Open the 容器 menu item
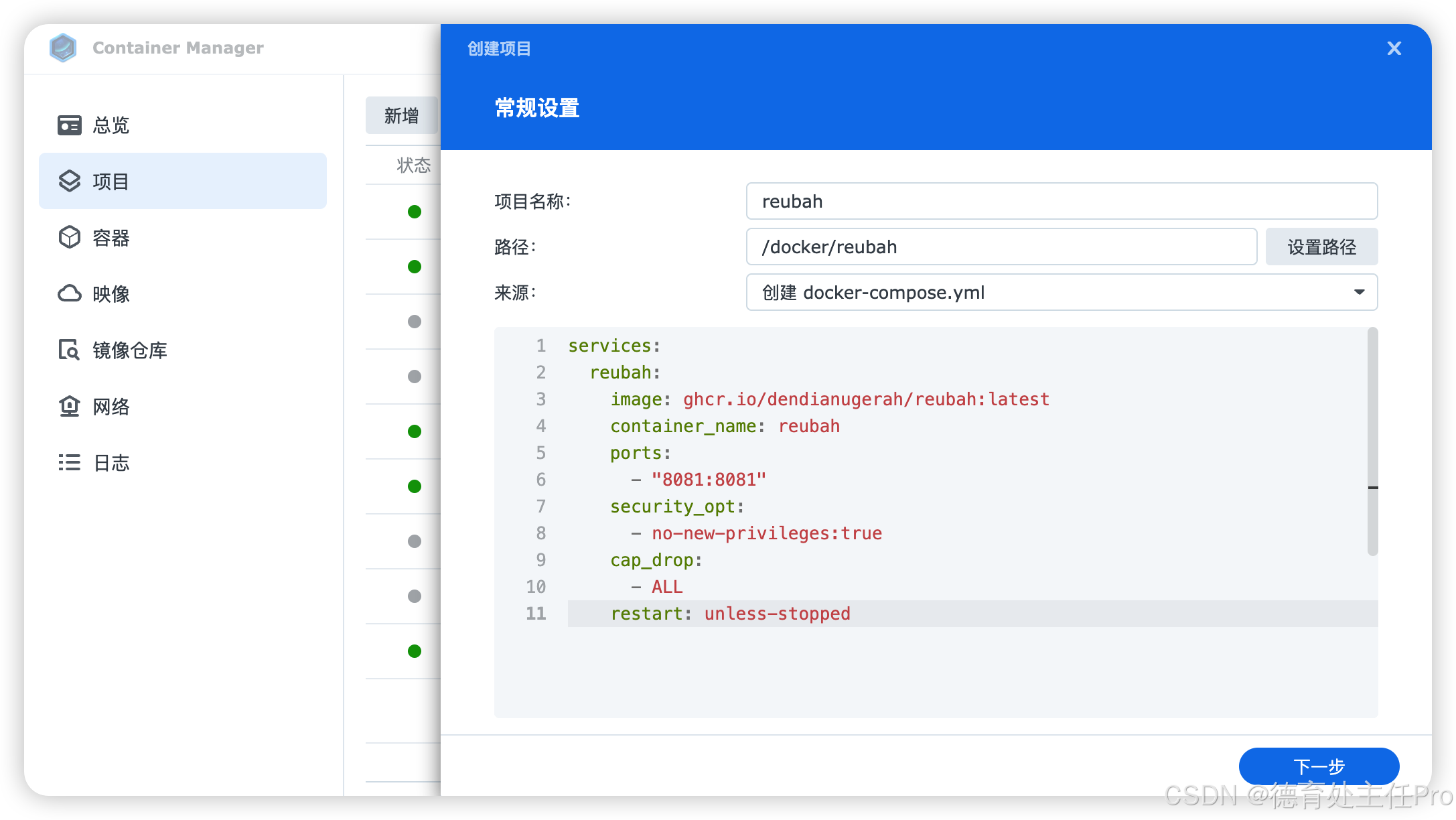Image resolution: width=1456 pixels, height=820 pixels. [111, 238]
